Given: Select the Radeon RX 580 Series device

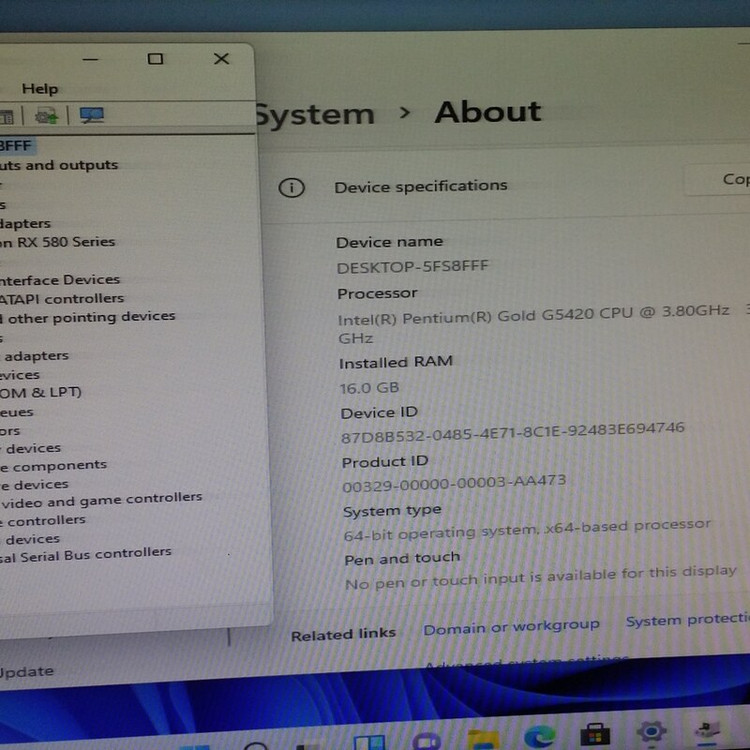Looking at the screenshot, I should [58, 242].
